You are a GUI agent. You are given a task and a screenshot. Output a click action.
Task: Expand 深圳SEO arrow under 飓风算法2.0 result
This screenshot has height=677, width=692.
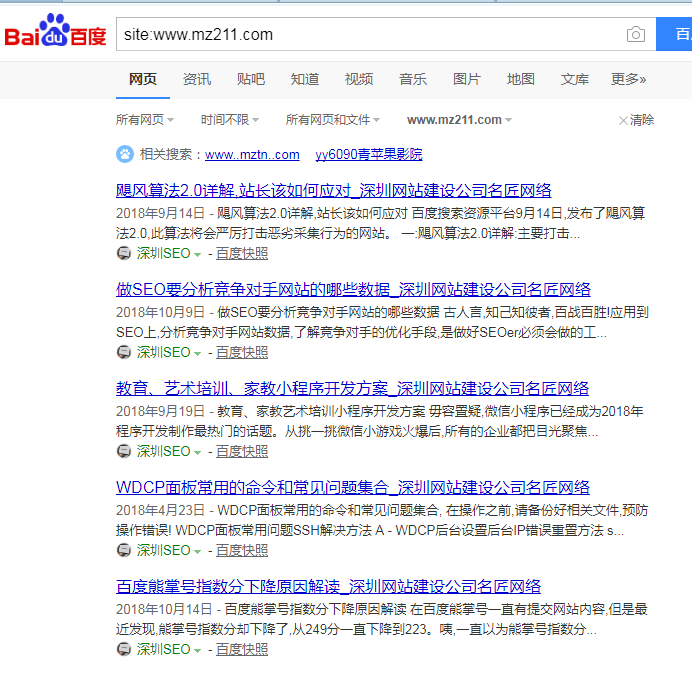pyautogui.click(x=197, y=255)
